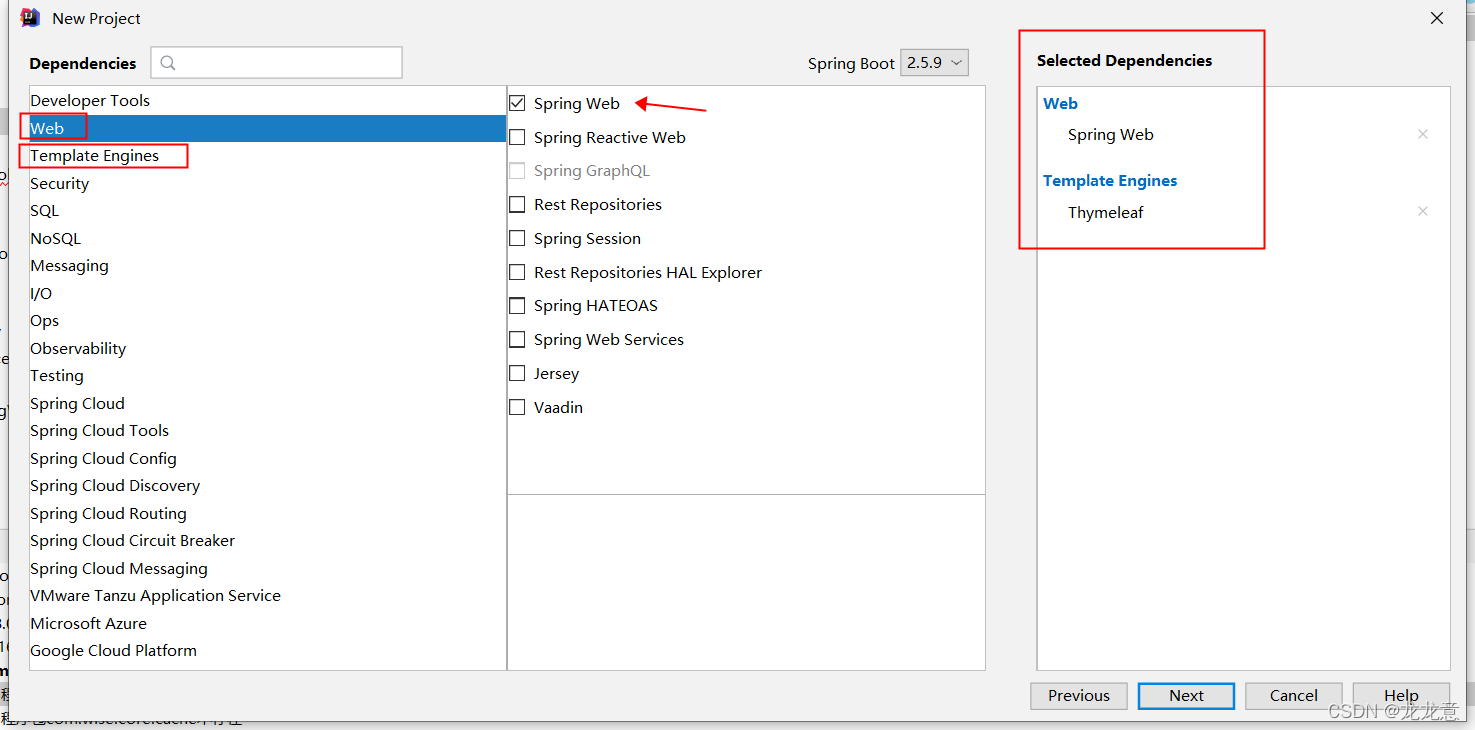Image resolution: width=1475 pixels, height=730 pixels.
Task: Select Spring Cloud Messaging category
Action: coord(268,568)
